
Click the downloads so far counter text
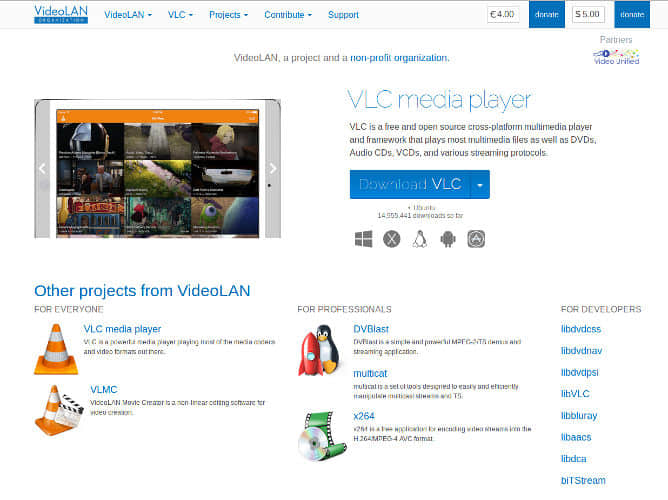(420, 216)
